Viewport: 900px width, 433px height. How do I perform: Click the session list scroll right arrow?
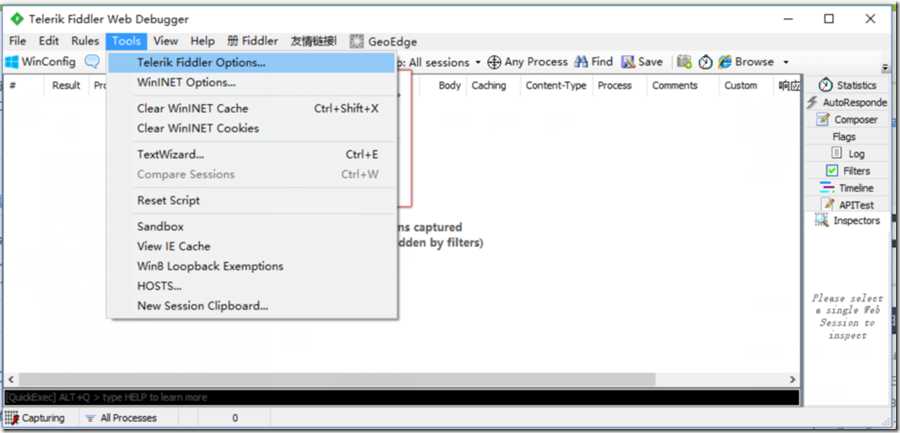point(792,380)
